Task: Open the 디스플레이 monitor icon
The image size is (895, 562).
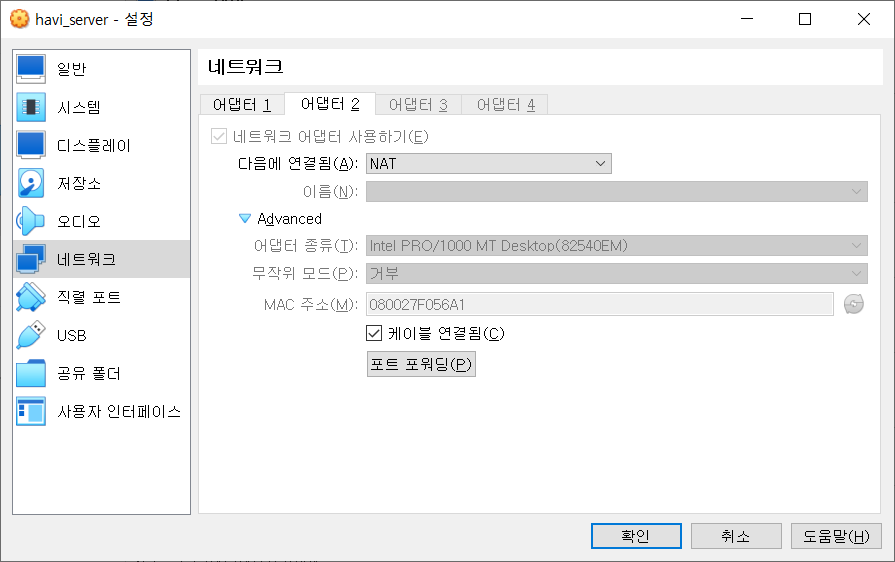Action: click(31, 145)
